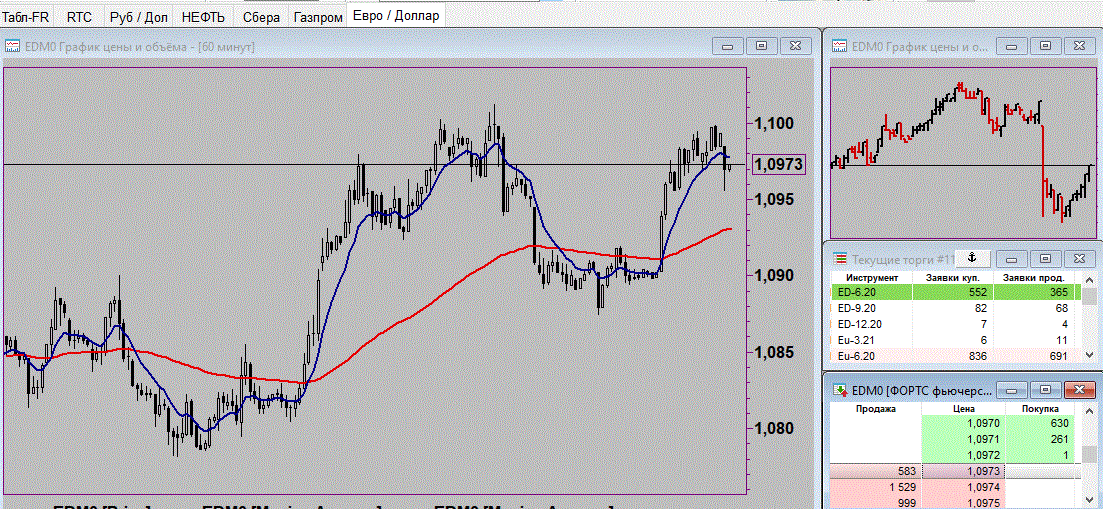Open the Руб / Дол tab

[140, 17]
